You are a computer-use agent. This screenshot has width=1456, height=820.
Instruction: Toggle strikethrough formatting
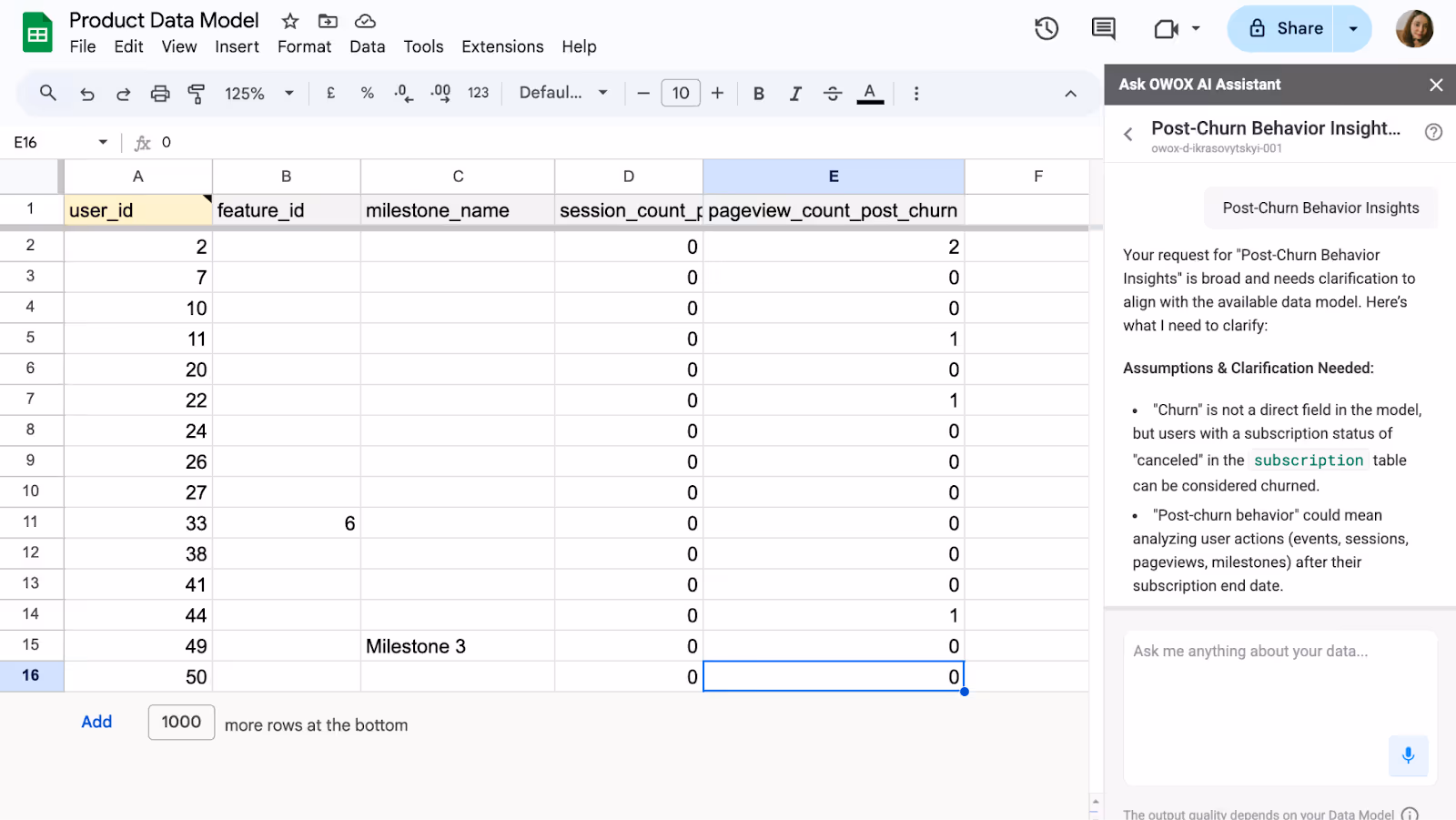click(x=832, y=93)
